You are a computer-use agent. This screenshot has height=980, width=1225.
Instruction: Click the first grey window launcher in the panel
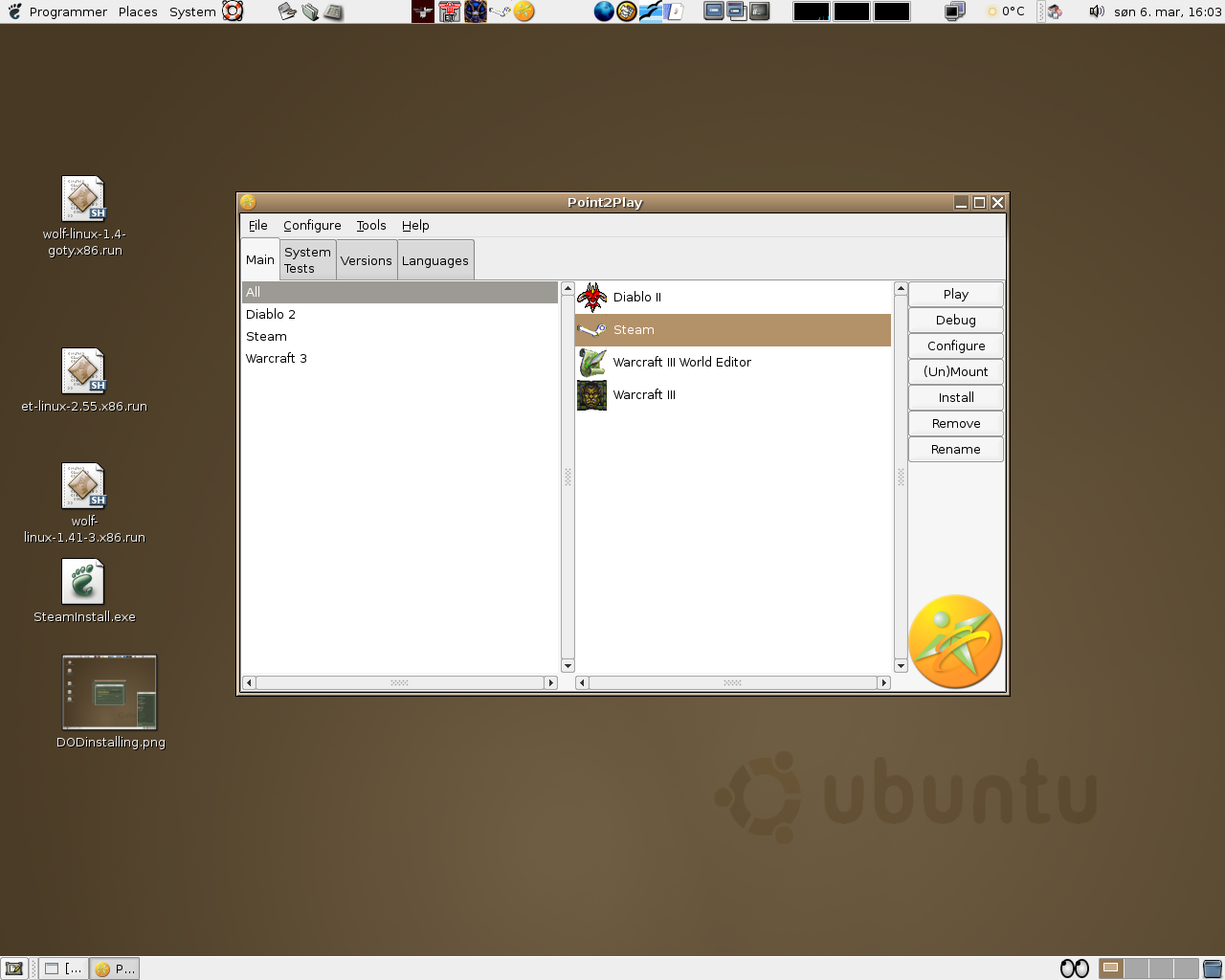[714, 11]
